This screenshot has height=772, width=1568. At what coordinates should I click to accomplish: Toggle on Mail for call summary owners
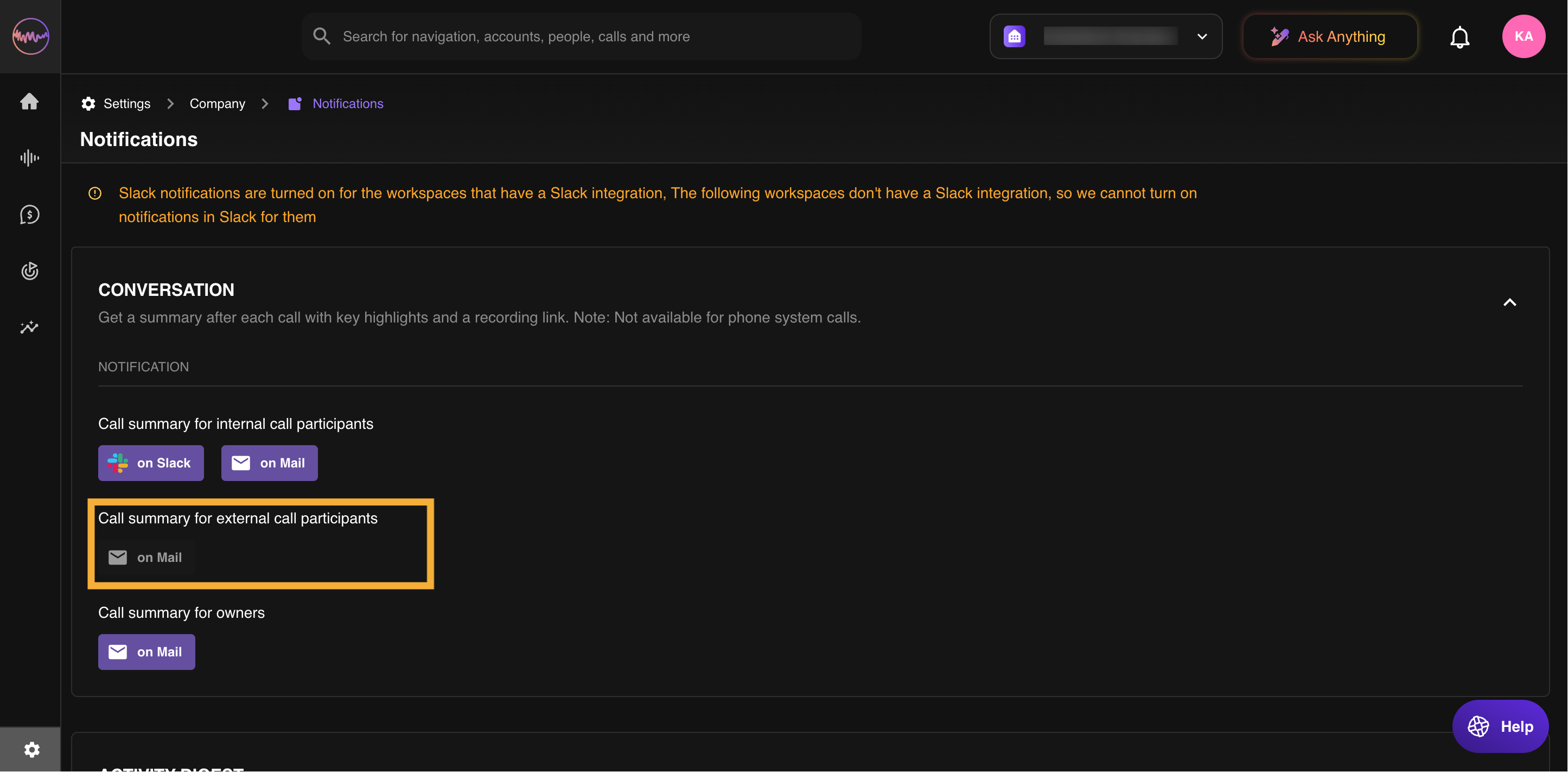point(146,652)
